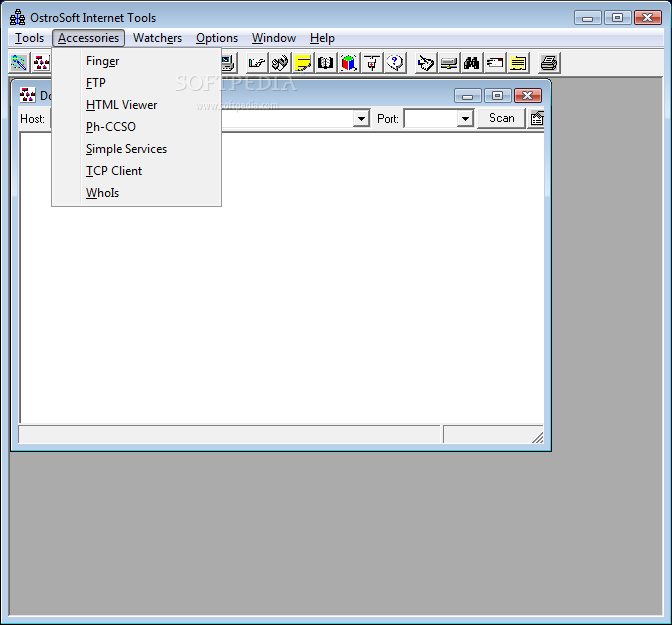
Task: Maximize the OstroSoft main window
Action: pos(618,18)
